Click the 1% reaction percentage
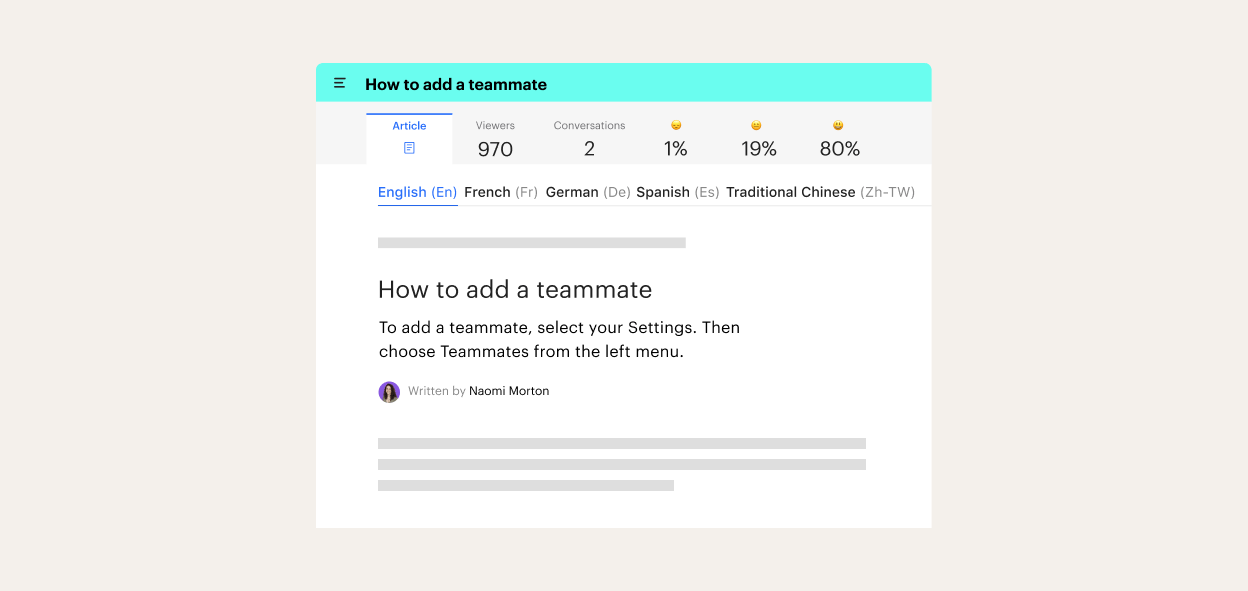 tap(676, 149)
